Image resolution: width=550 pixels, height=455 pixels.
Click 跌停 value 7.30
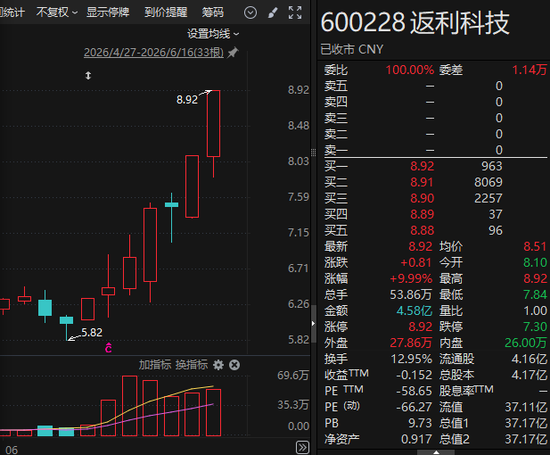(x=535, y=327)
